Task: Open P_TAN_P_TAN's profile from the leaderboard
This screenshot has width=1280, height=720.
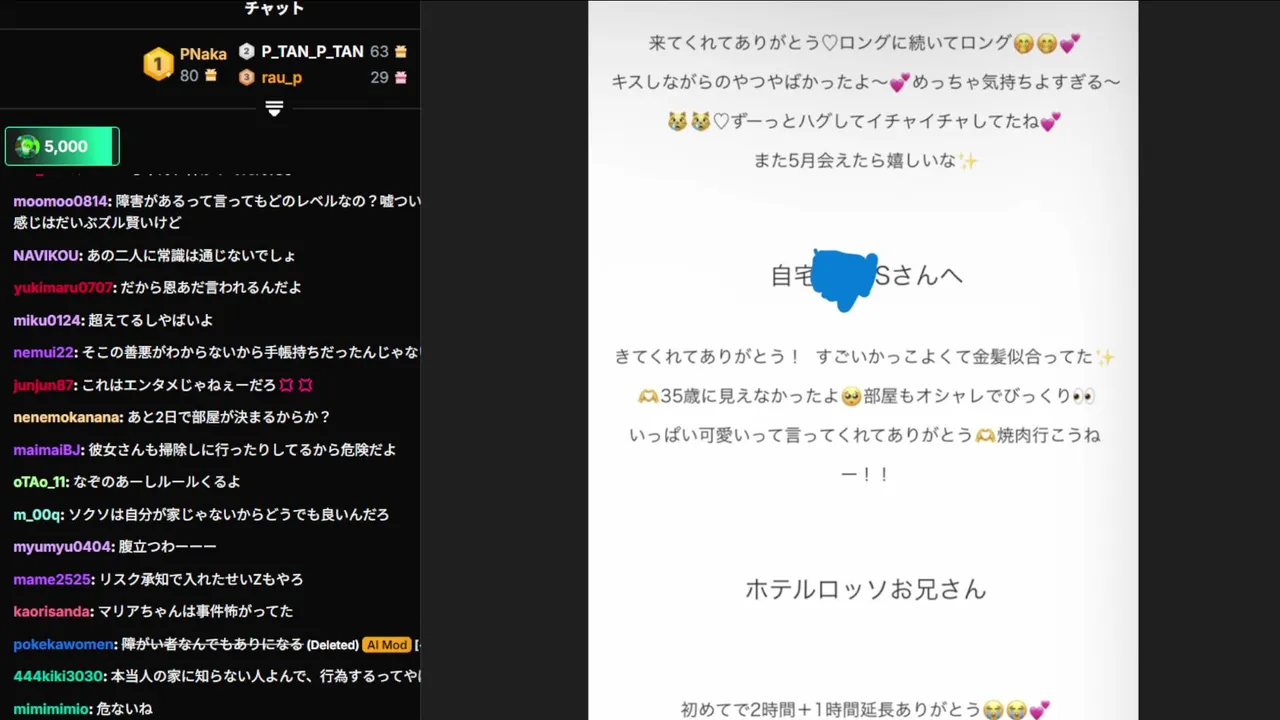Action: (x=312, y=51)
